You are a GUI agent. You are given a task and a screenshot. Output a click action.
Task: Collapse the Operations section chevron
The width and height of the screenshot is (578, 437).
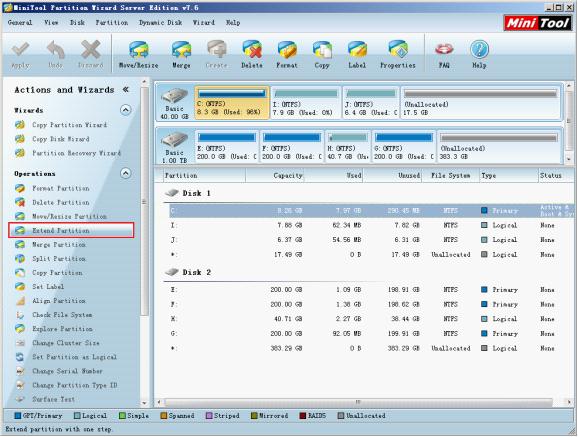point(126,173)
